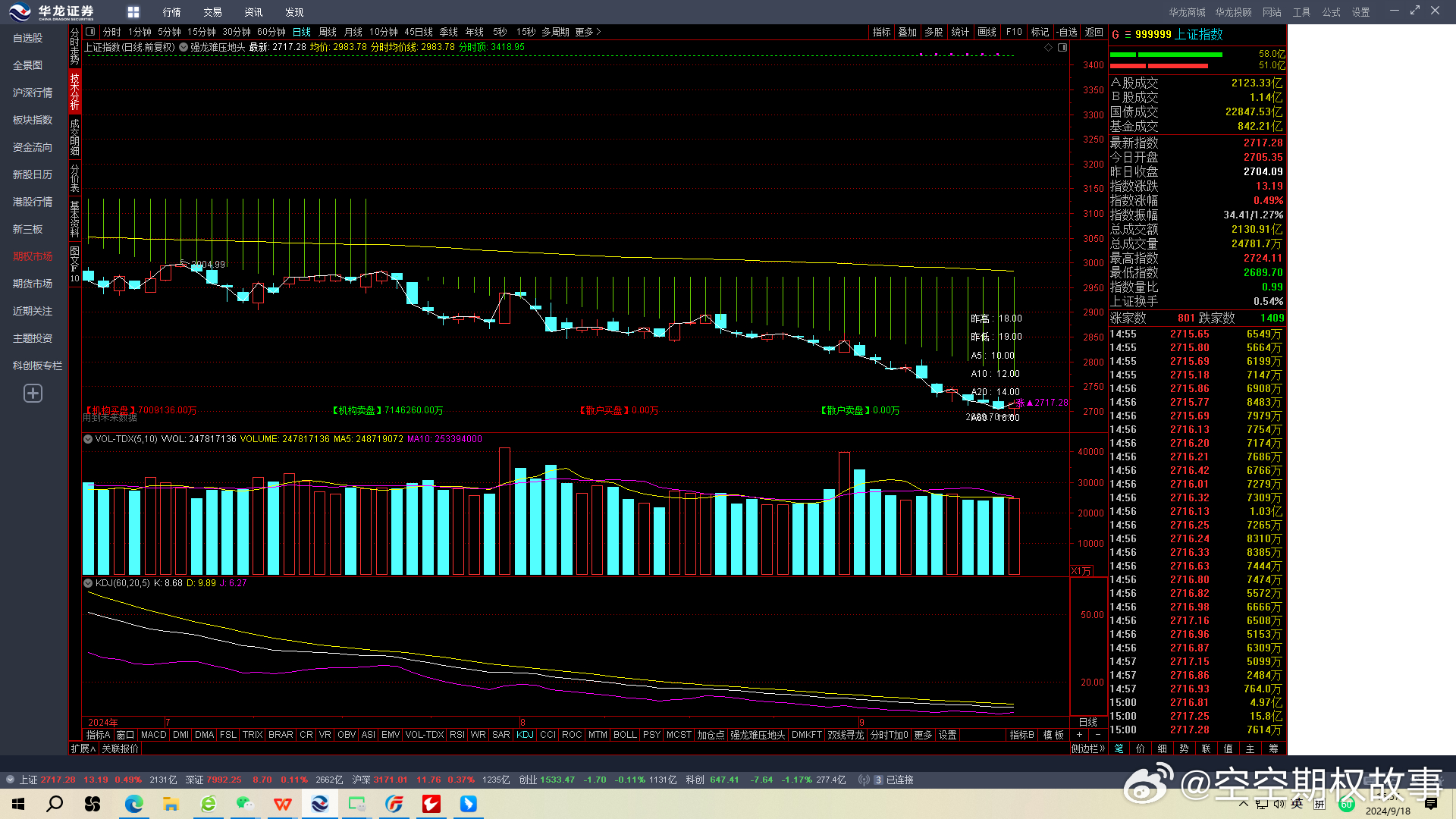Click the minus zoom button below 日线
The height and width of the screenshot is (819, 1456).
(x=1097, y=735)
